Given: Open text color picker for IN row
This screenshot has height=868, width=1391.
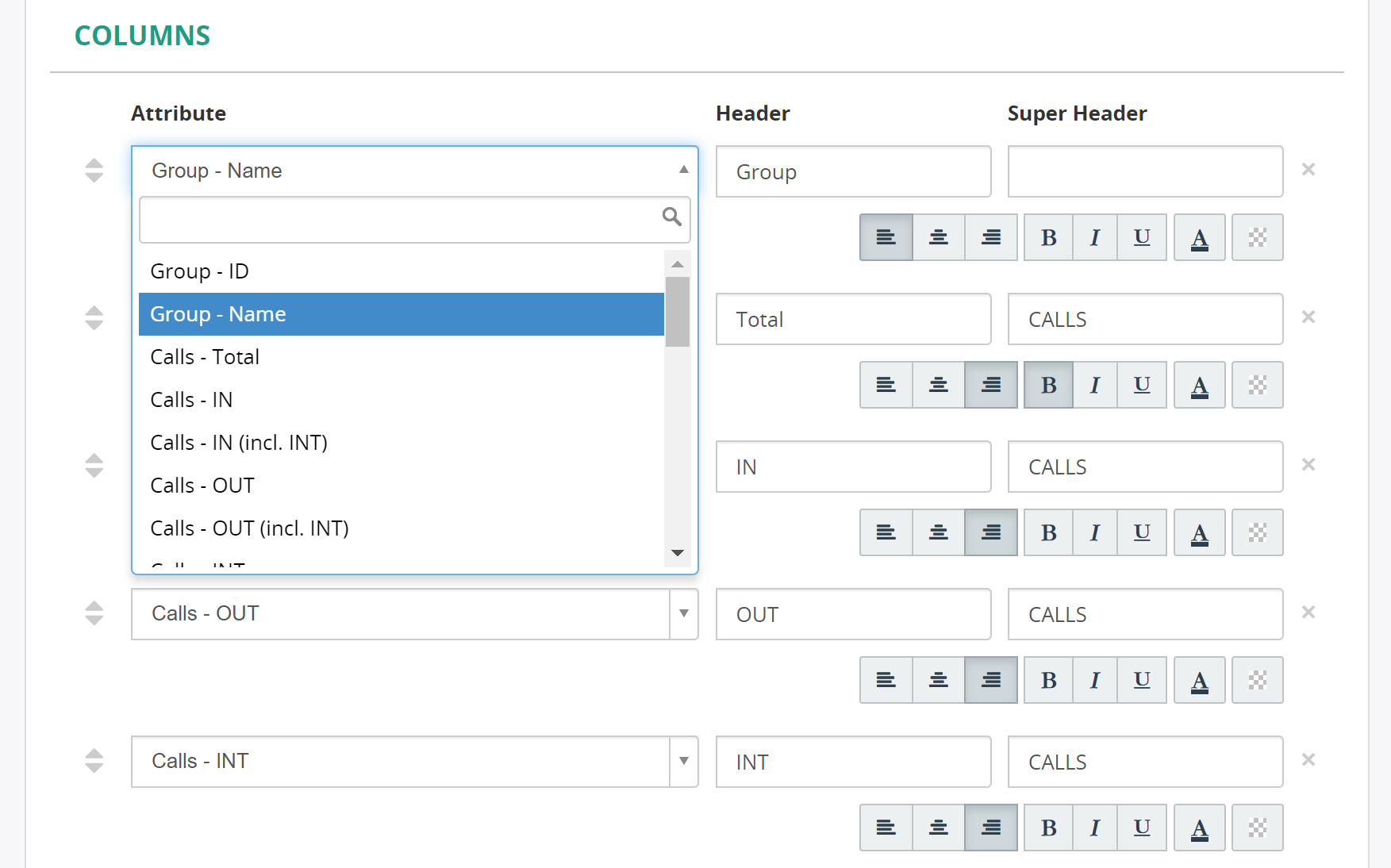Looking at the screenshot, I should click(x=1200, y=532).
